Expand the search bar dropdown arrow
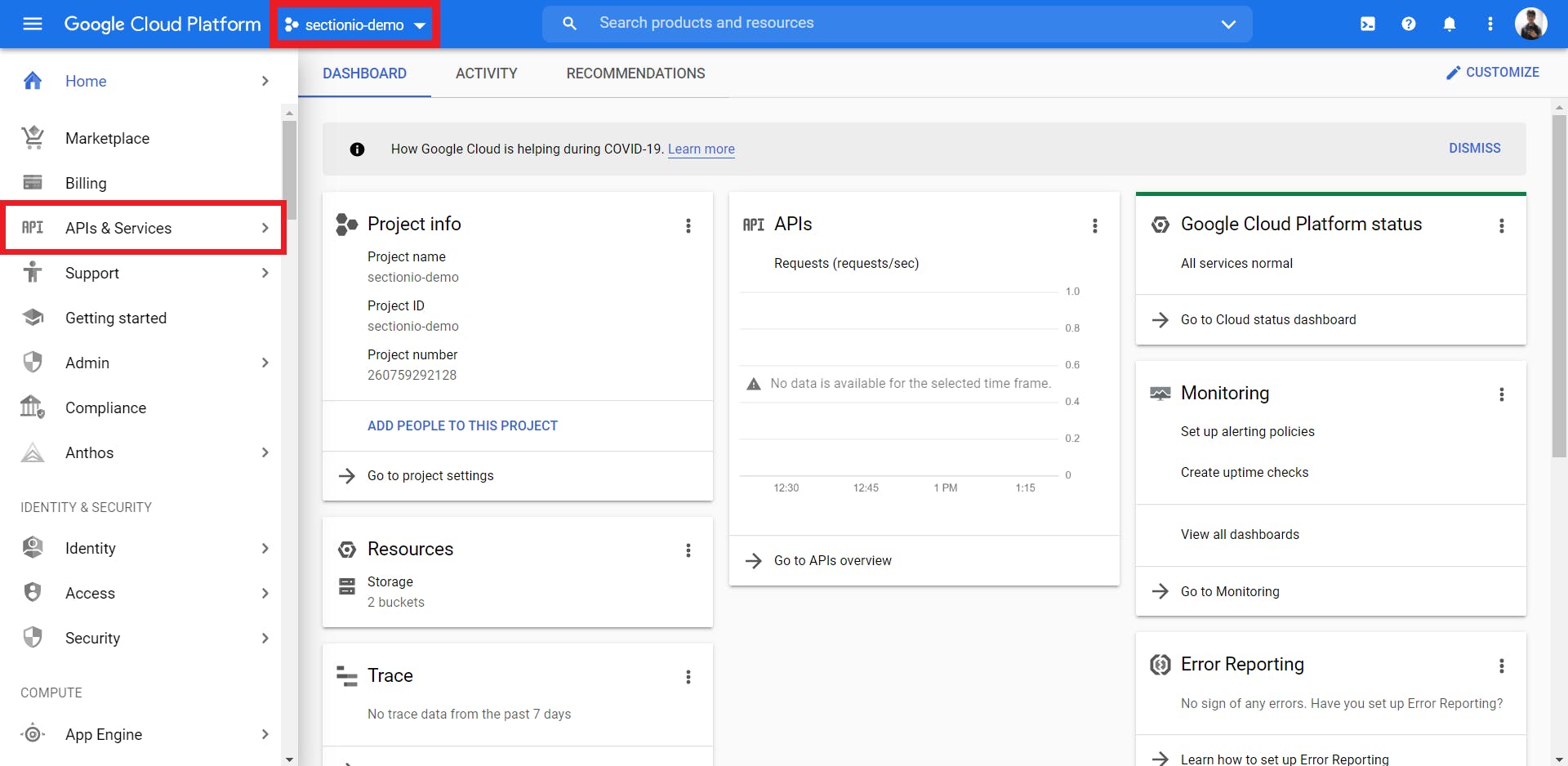Screen dimensions: 1568x766 1228,24
